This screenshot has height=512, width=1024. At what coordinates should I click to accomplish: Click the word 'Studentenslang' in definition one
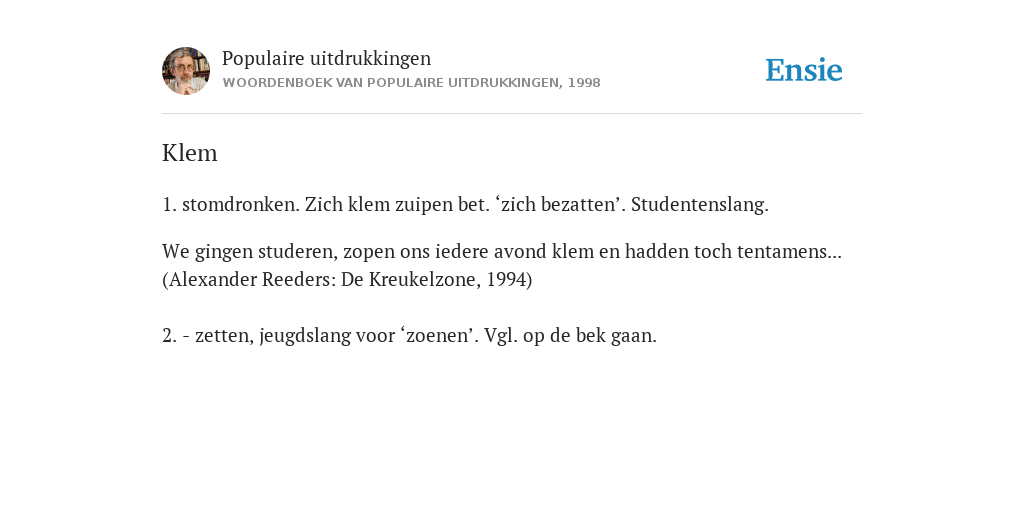[x=699, y=204]
